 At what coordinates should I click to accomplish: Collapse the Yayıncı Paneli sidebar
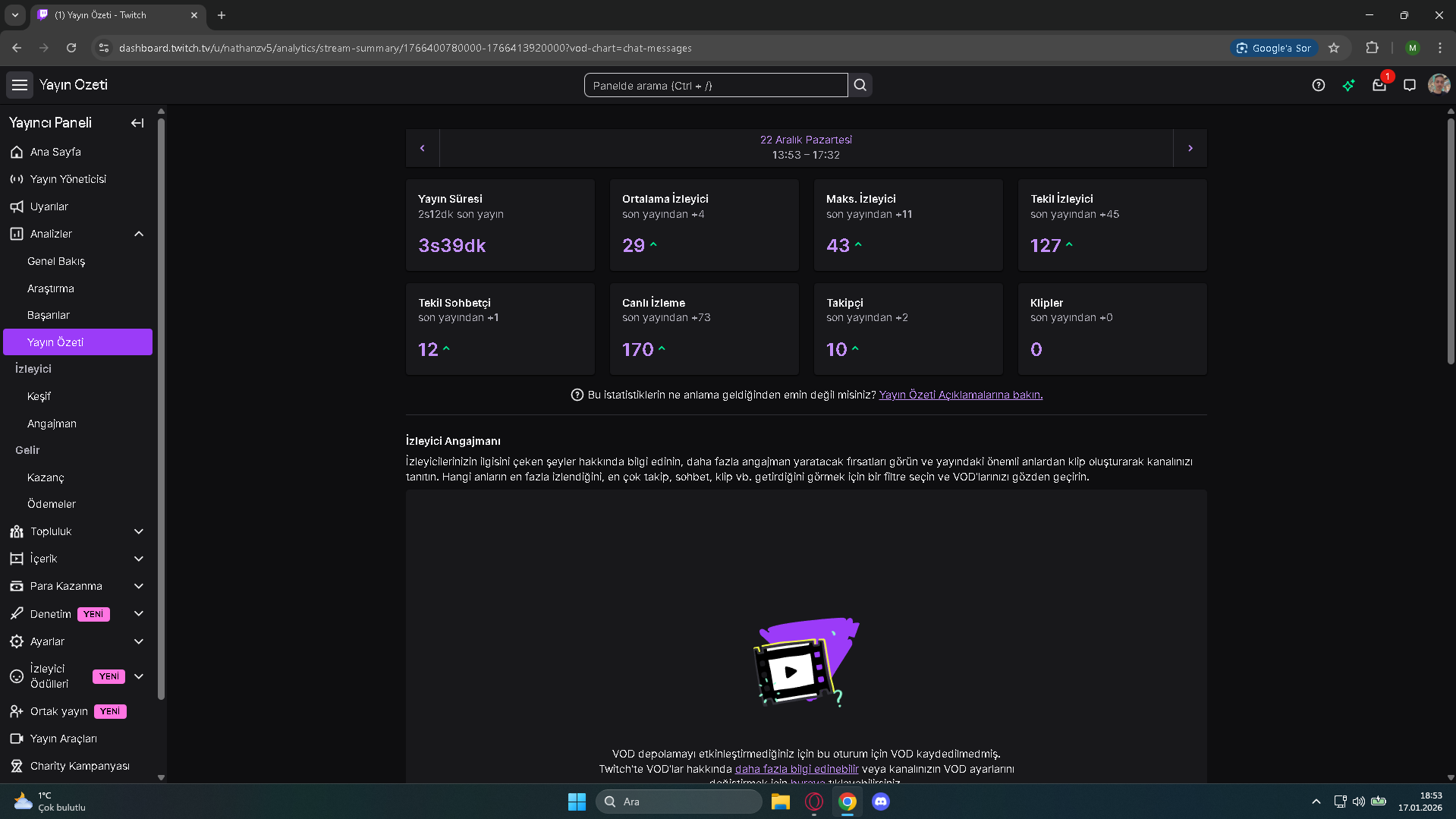(x=137, y=123)
